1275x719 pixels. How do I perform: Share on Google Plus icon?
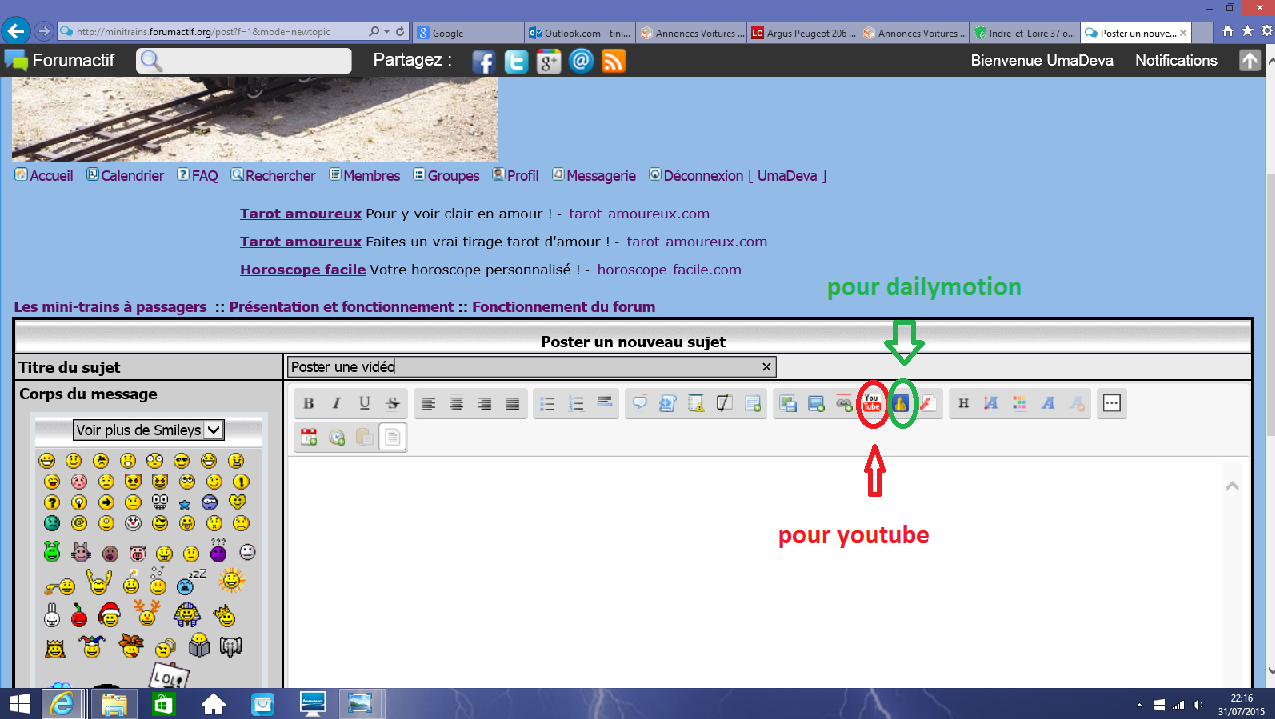click(548, 61)
